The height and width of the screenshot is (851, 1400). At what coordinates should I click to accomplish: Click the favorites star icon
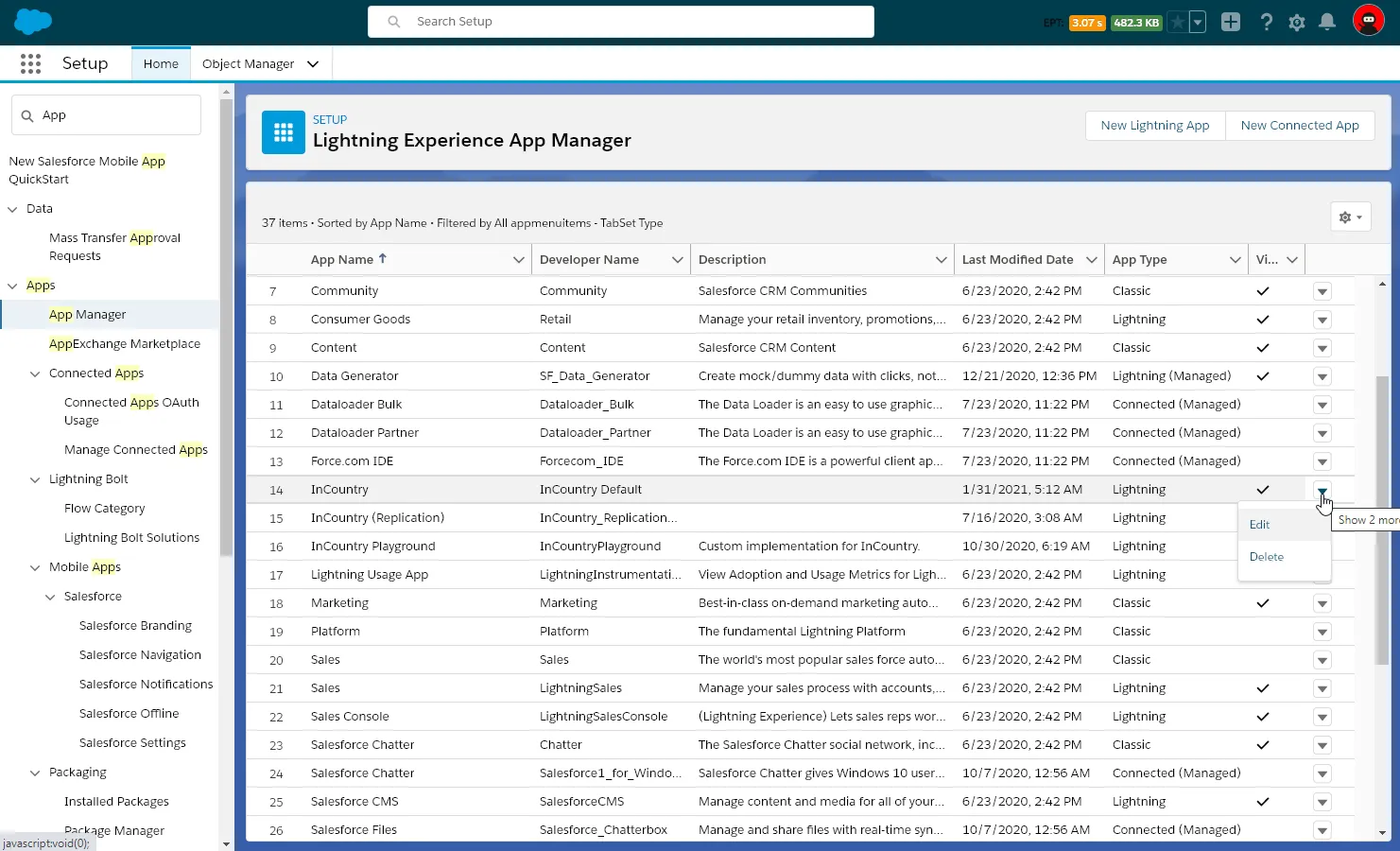click(x=1178, y=22)
